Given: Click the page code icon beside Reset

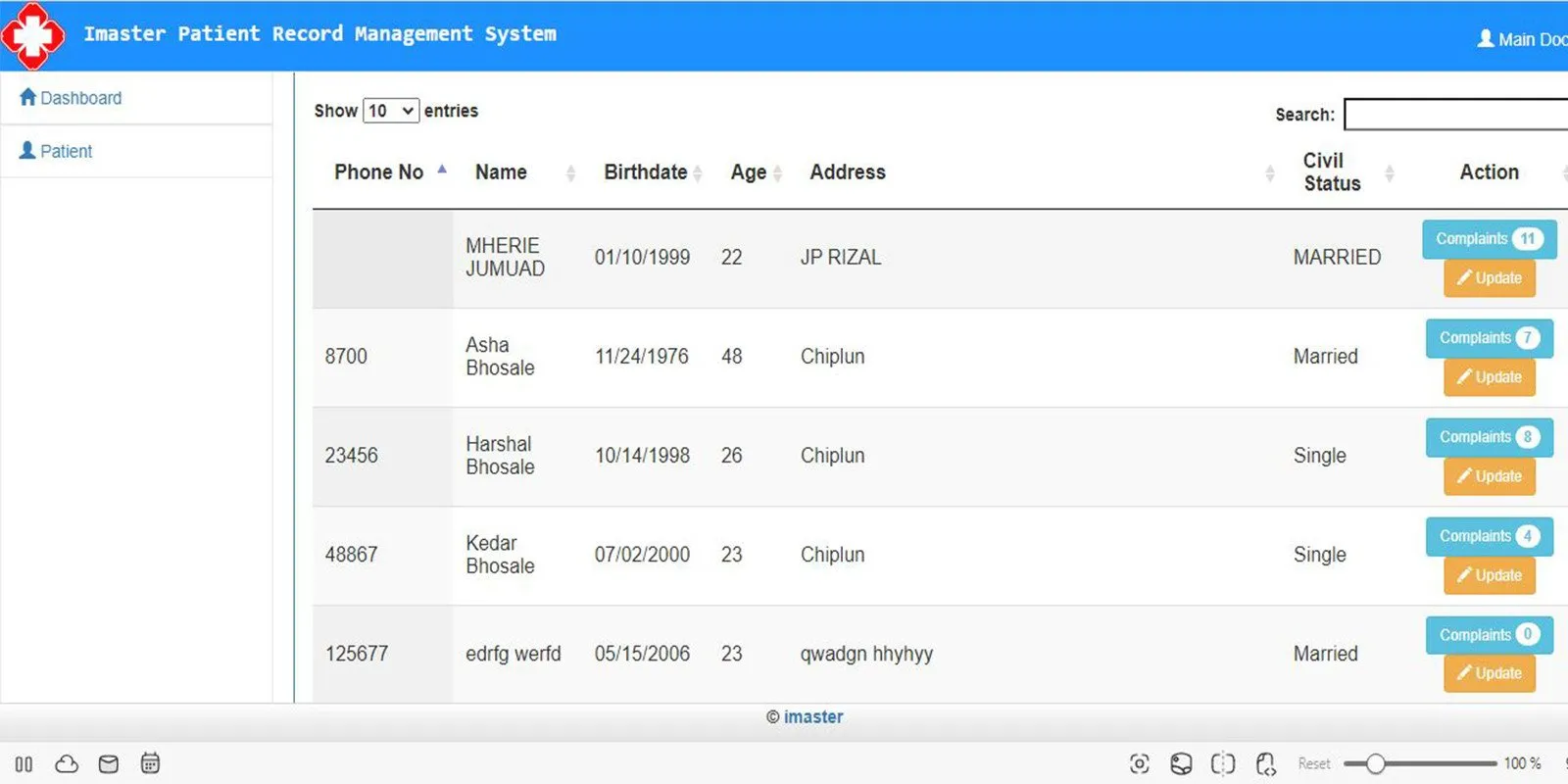Looking at the screenshot, I should [x=1265, y=764].
